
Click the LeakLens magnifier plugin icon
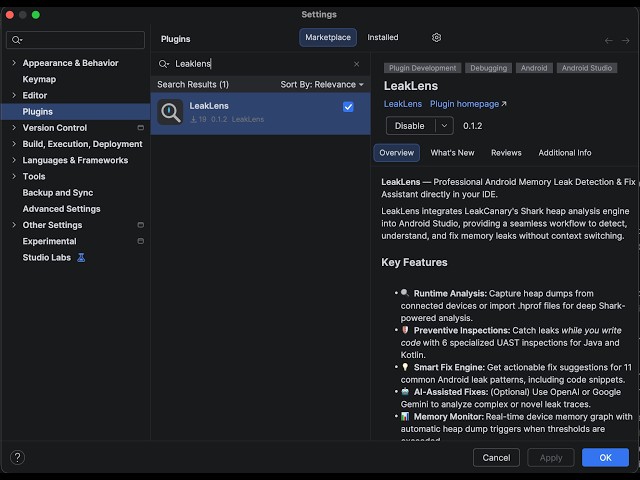[x=170, y=112]
